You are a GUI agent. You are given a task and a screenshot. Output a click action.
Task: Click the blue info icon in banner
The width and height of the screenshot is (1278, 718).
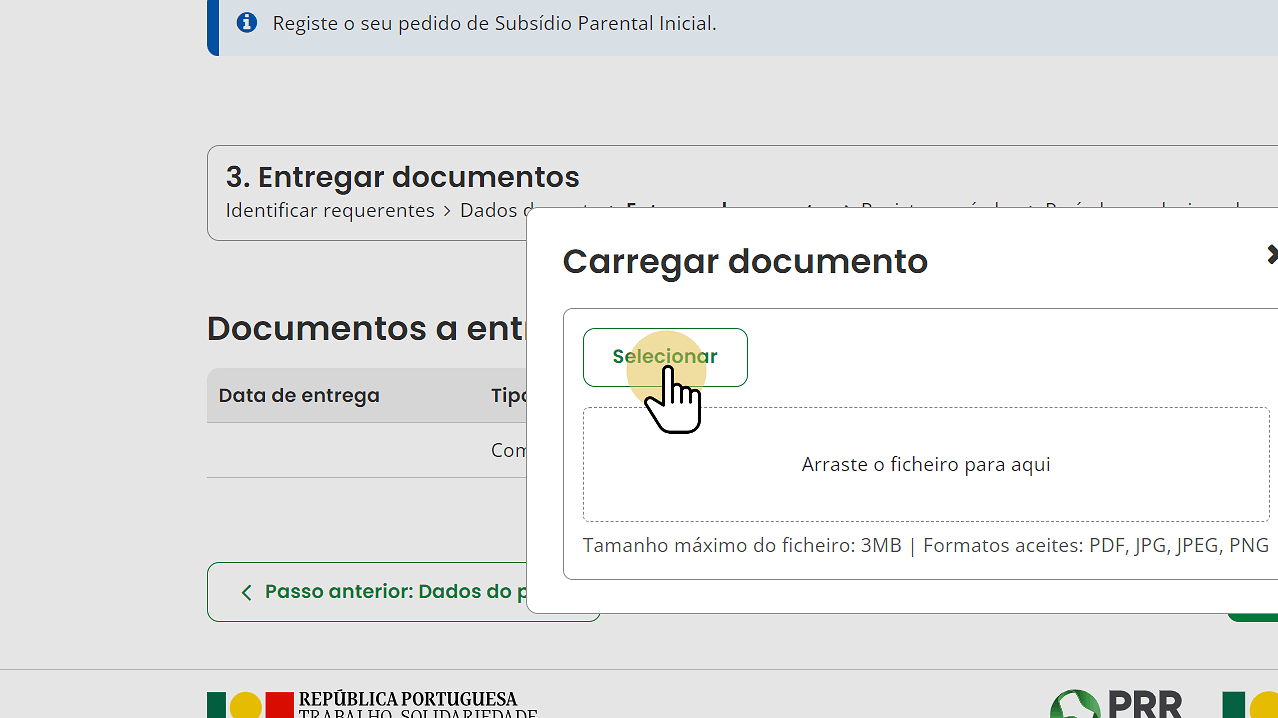[246, 22]
